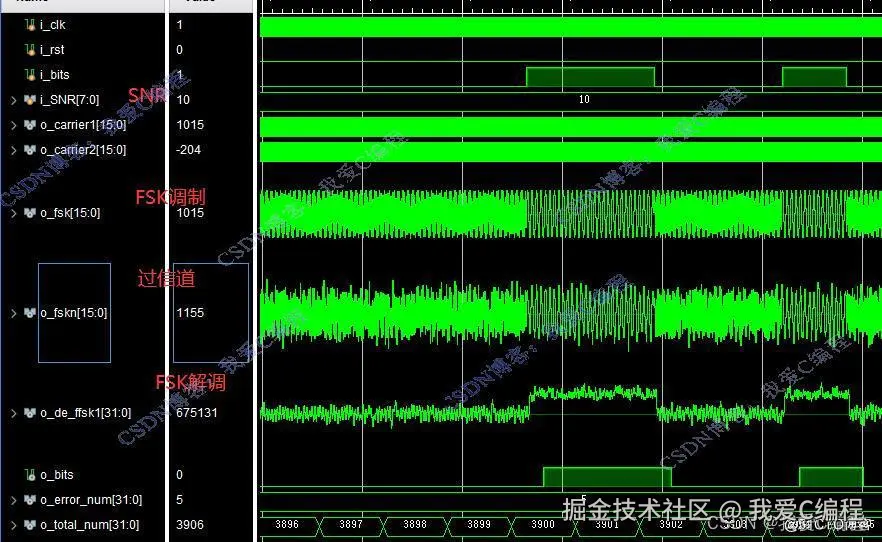Viewport: 882px width, 542px height.
Task: Select the o_fskn[15:0] signal name
Action: pos(74,313)
